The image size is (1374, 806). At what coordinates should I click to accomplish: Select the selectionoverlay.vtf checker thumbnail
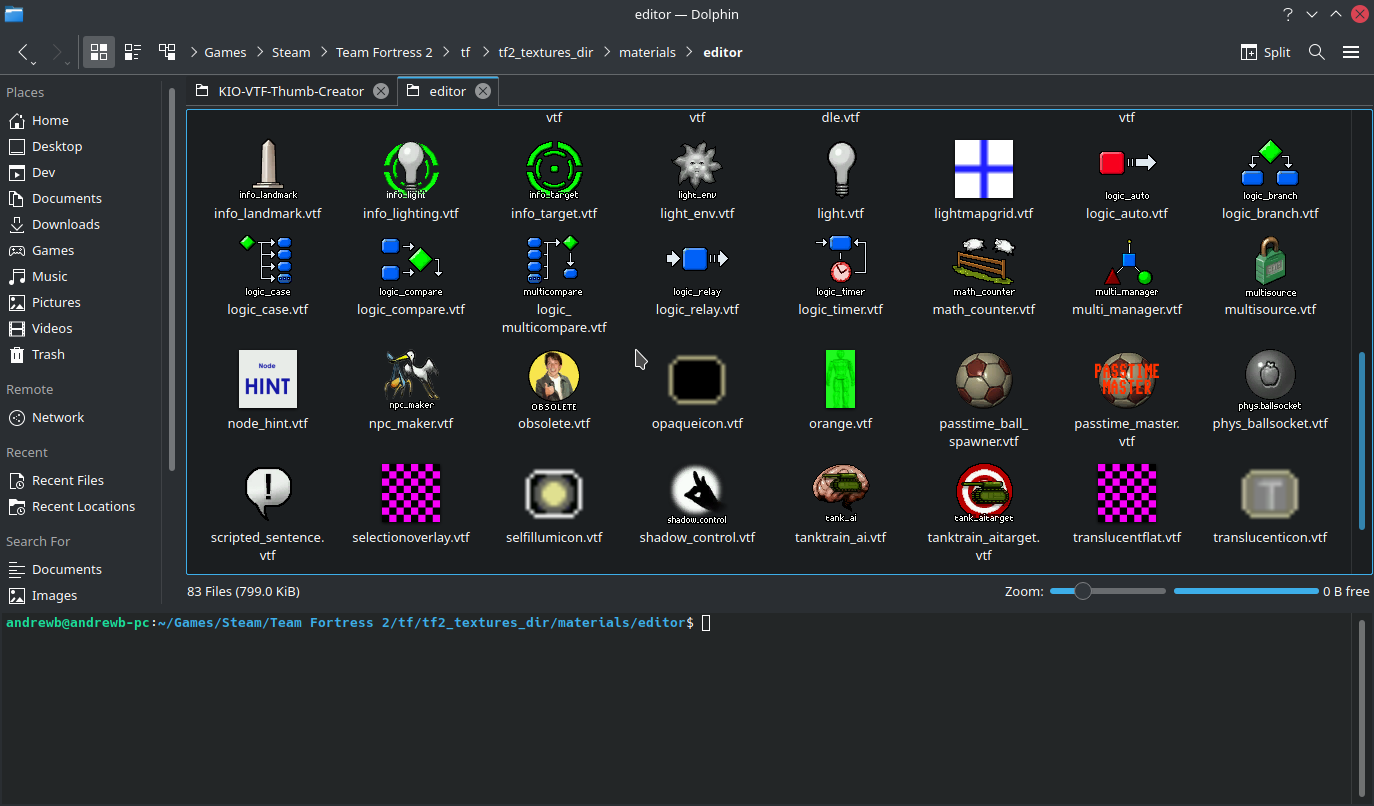coord(411,493)
